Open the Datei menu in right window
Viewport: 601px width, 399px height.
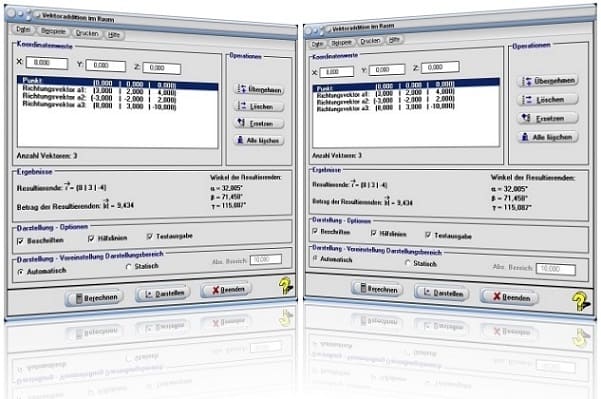(x=317, y=44)
